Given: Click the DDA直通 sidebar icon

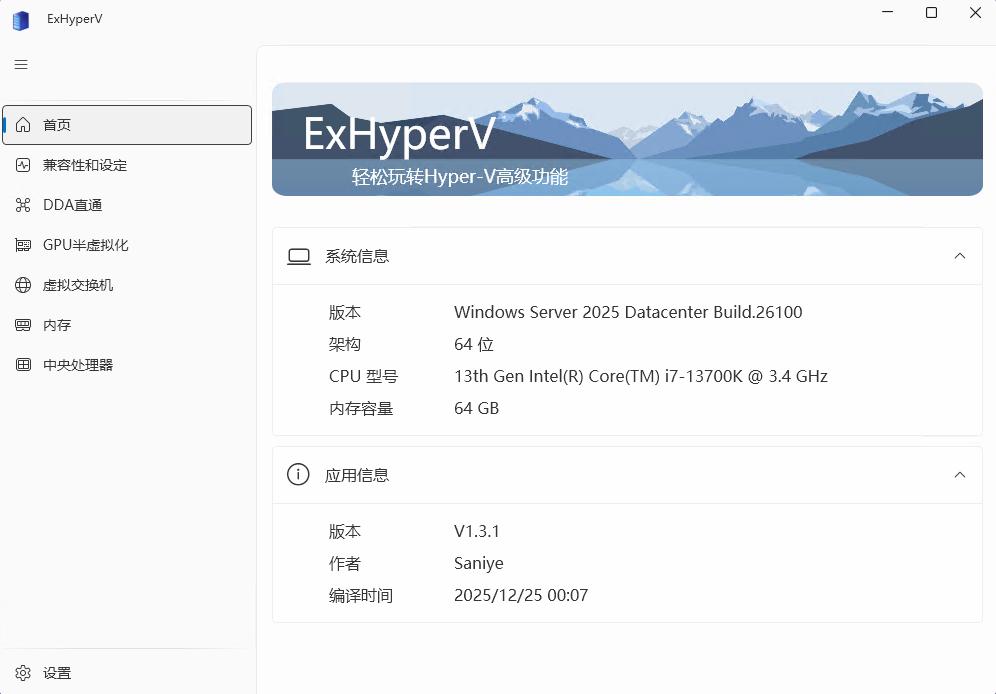Looking at the screenshot, I should click(23, 205).
